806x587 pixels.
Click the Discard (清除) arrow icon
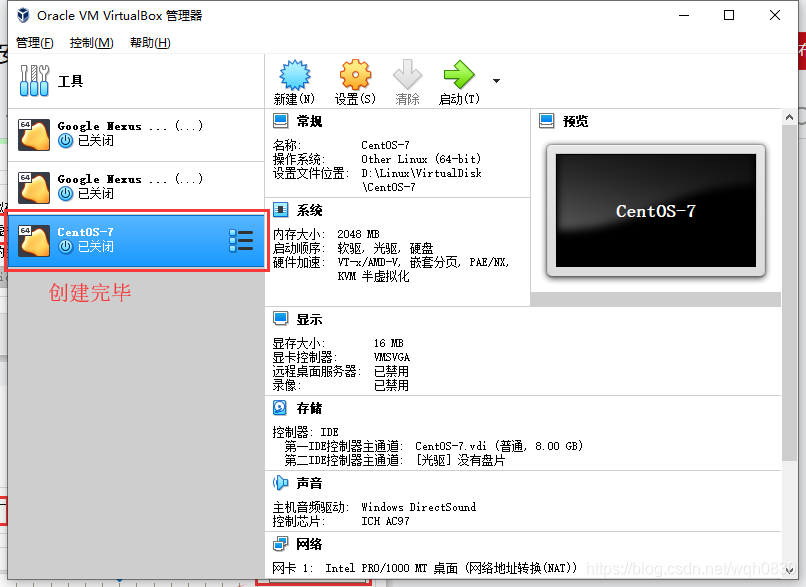(x=407, y=75)
